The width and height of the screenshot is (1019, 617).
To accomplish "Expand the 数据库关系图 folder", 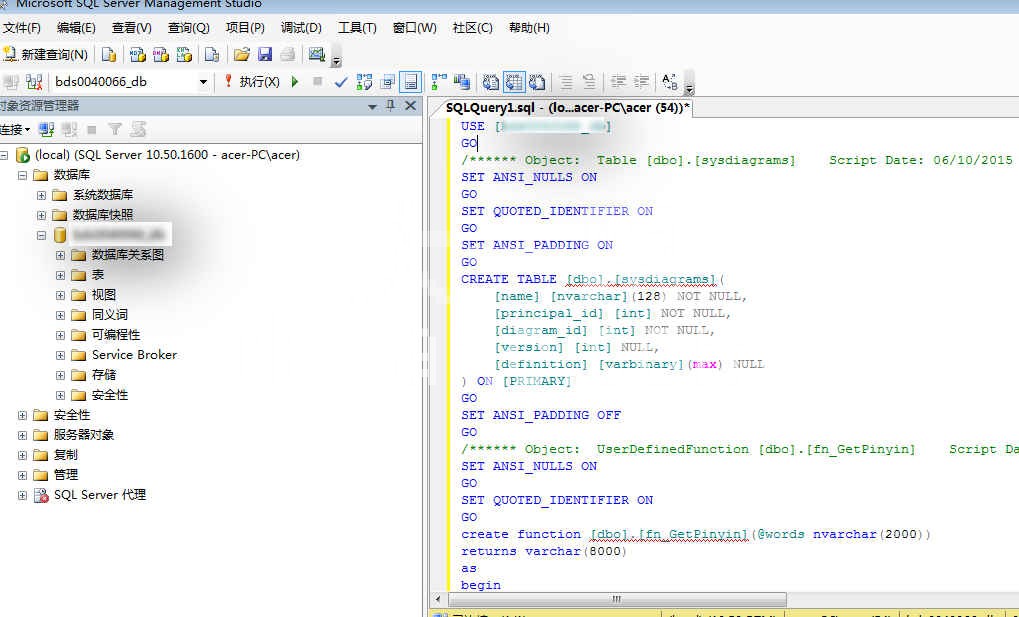I will [x=60, y=256].
